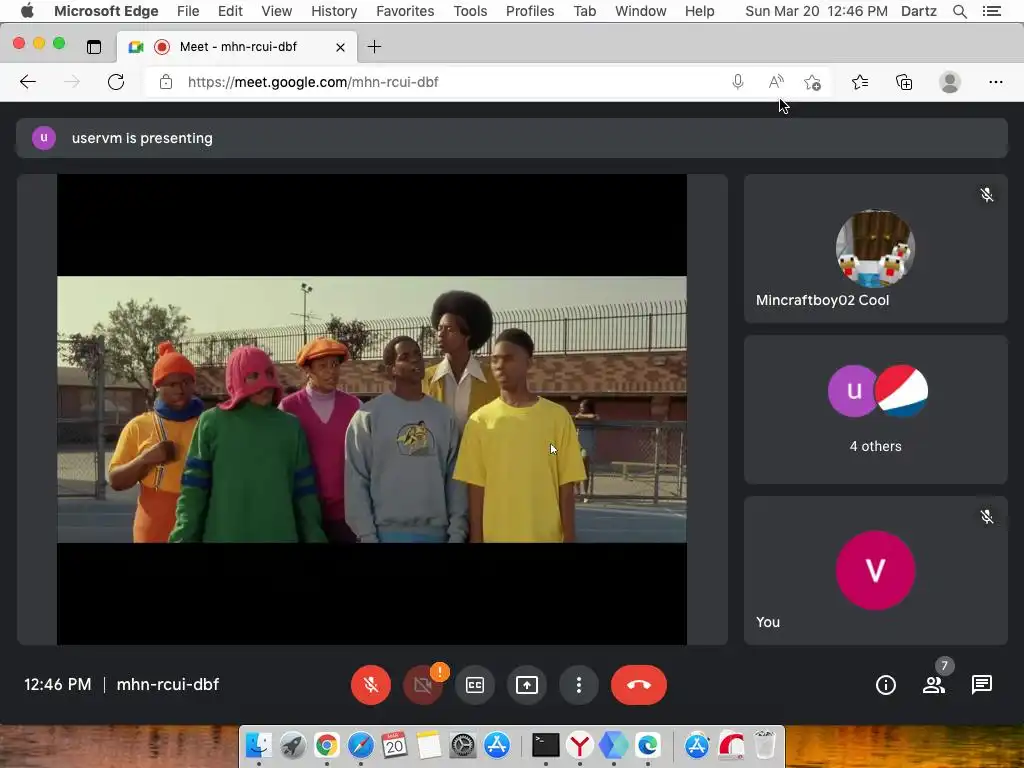The height and width of the screenshot is (768, 1024).
Task: Leave the call with the red hang-up button
Action: (x=639, y=684)
